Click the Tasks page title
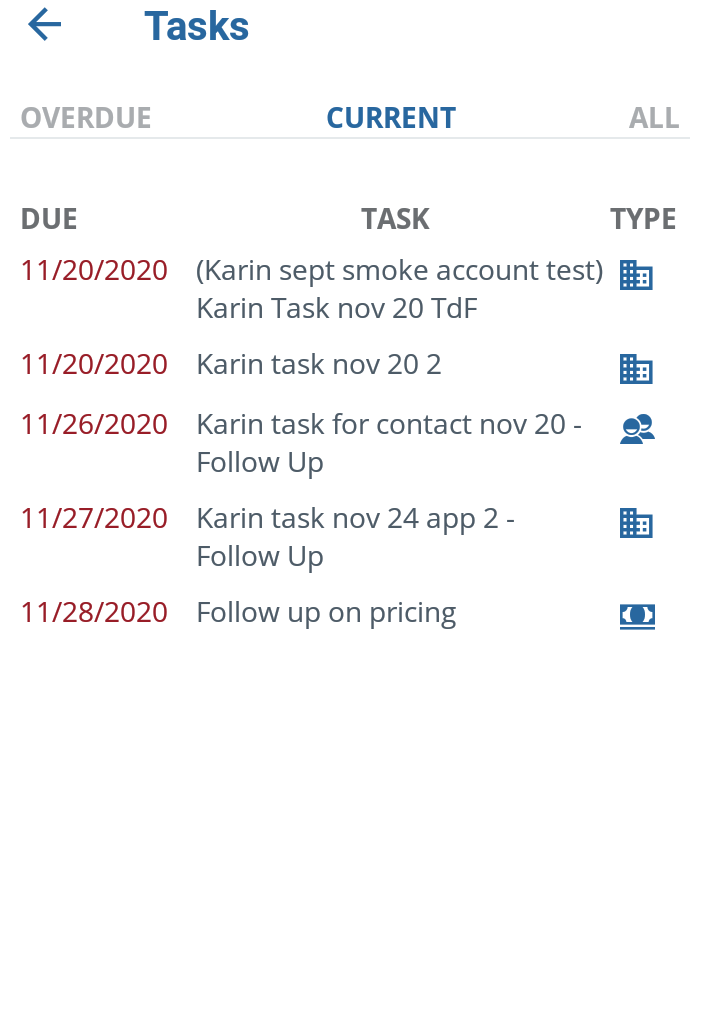Viewport: 720px width, 1020px height. 196,26
